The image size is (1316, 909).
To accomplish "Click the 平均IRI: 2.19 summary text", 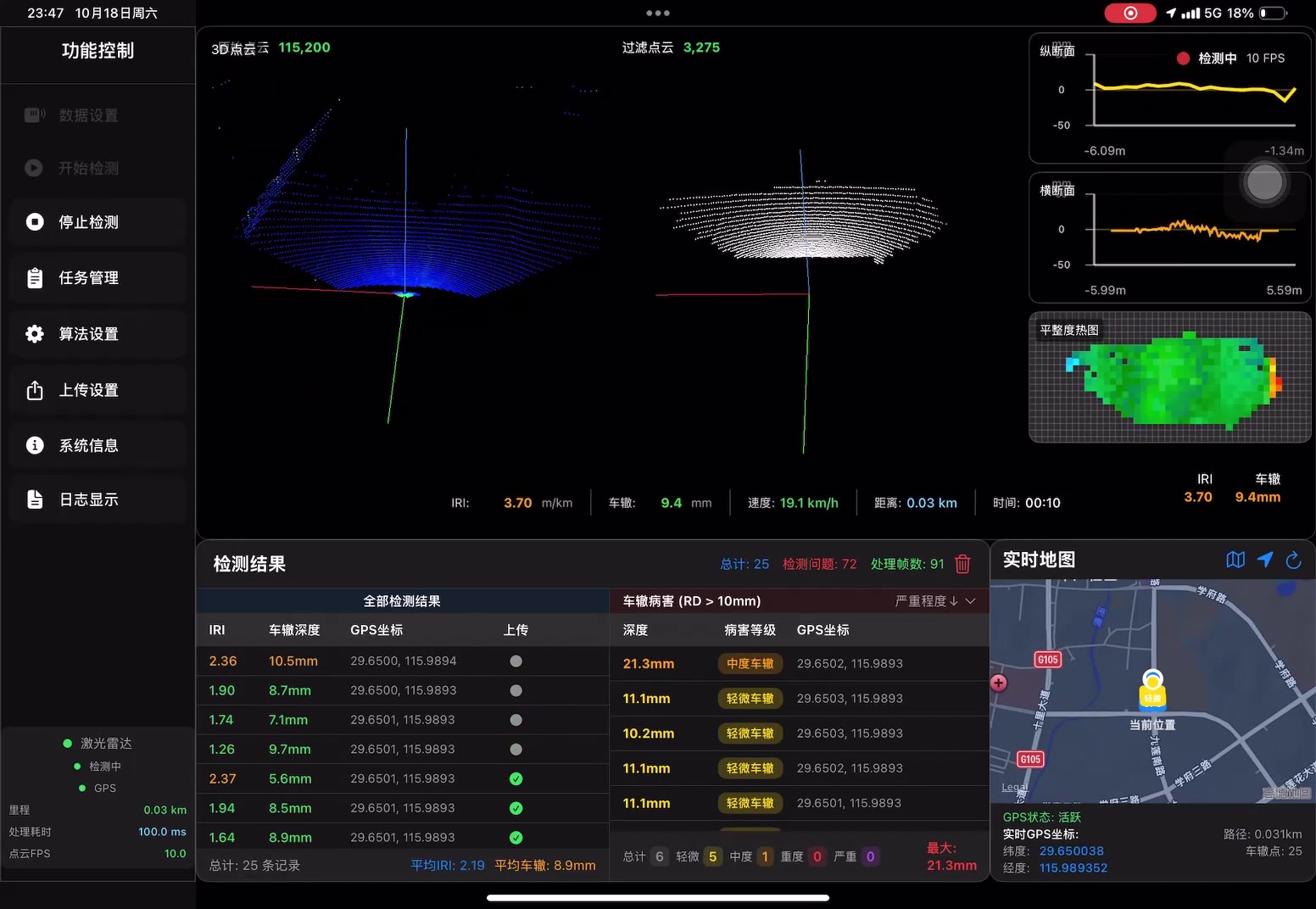I will click(x=448, y=866).
